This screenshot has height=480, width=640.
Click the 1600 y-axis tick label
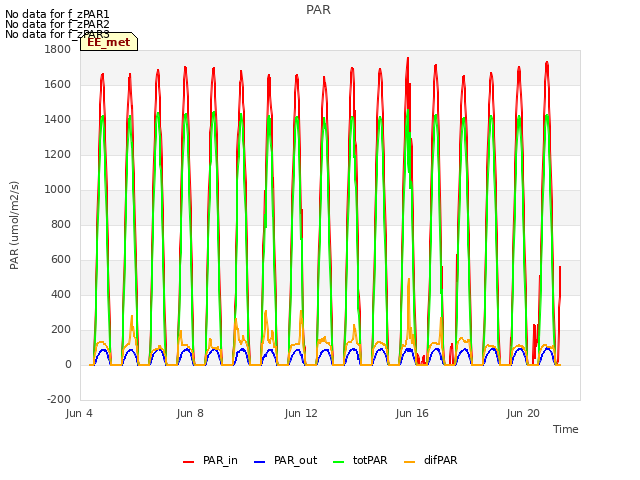coord(58,84)
